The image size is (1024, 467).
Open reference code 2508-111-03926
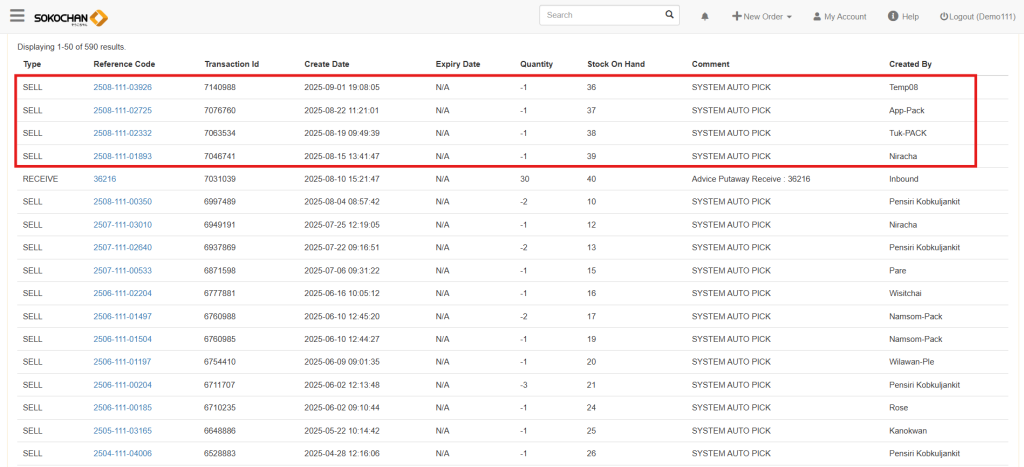point(122,87)
